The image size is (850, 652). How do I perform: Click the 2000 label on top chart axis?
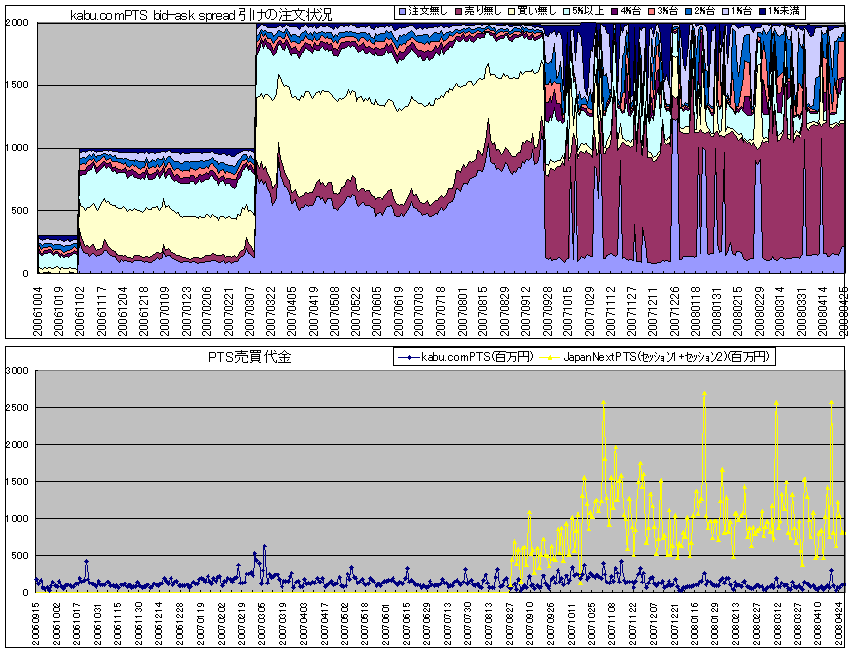pyautogui.click(x=16, y=24)
